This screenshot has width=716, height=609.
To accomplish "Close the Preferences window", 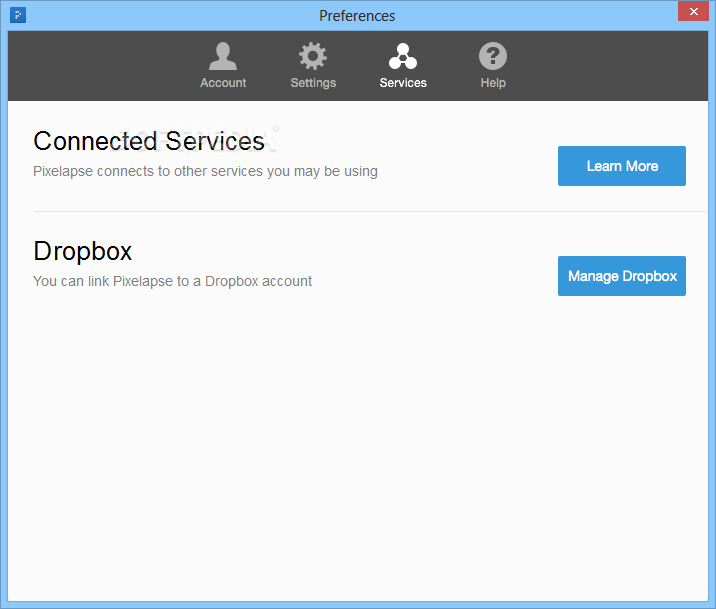I will (693, 11).
